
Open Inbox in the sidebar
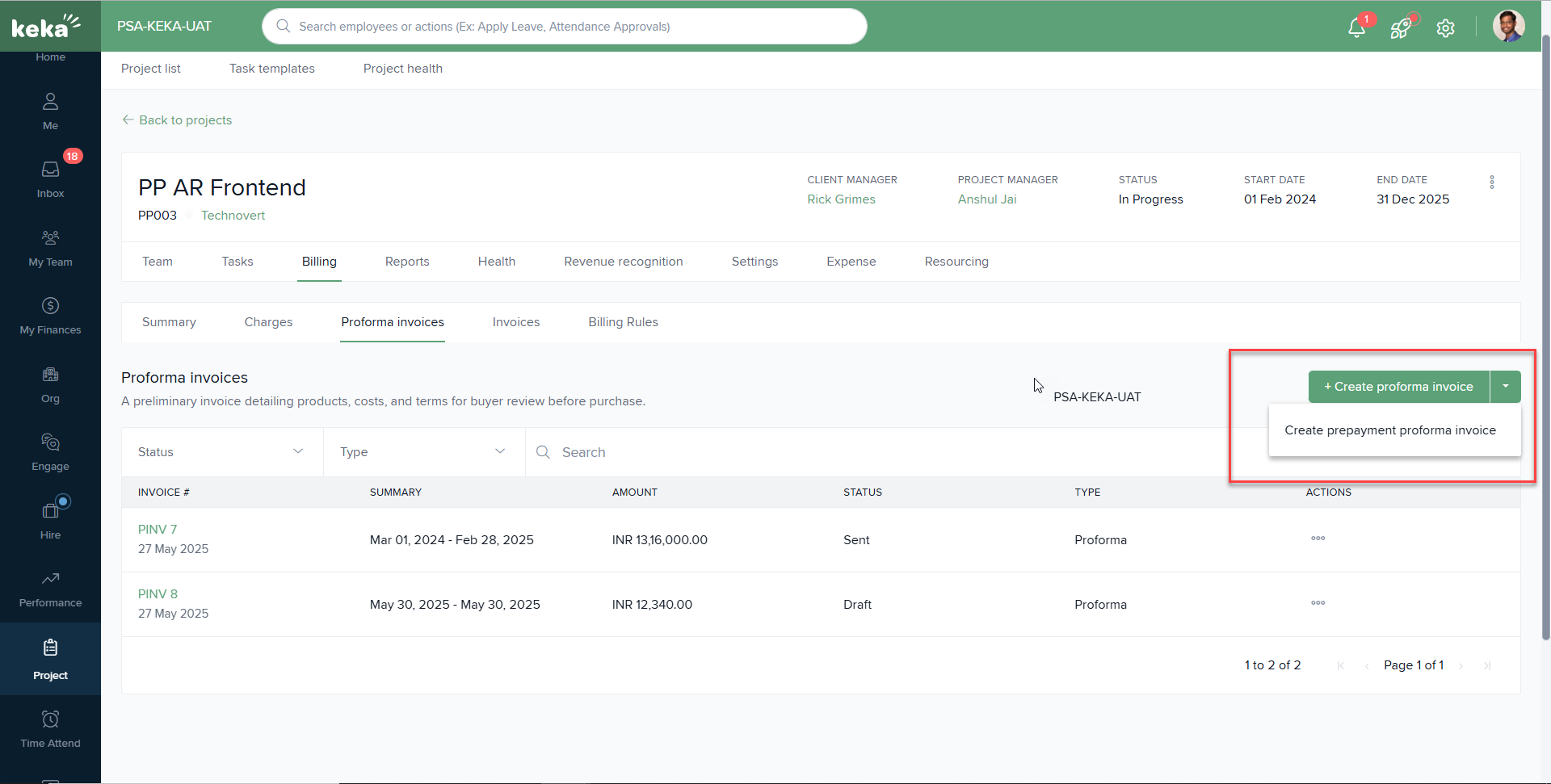50,178
